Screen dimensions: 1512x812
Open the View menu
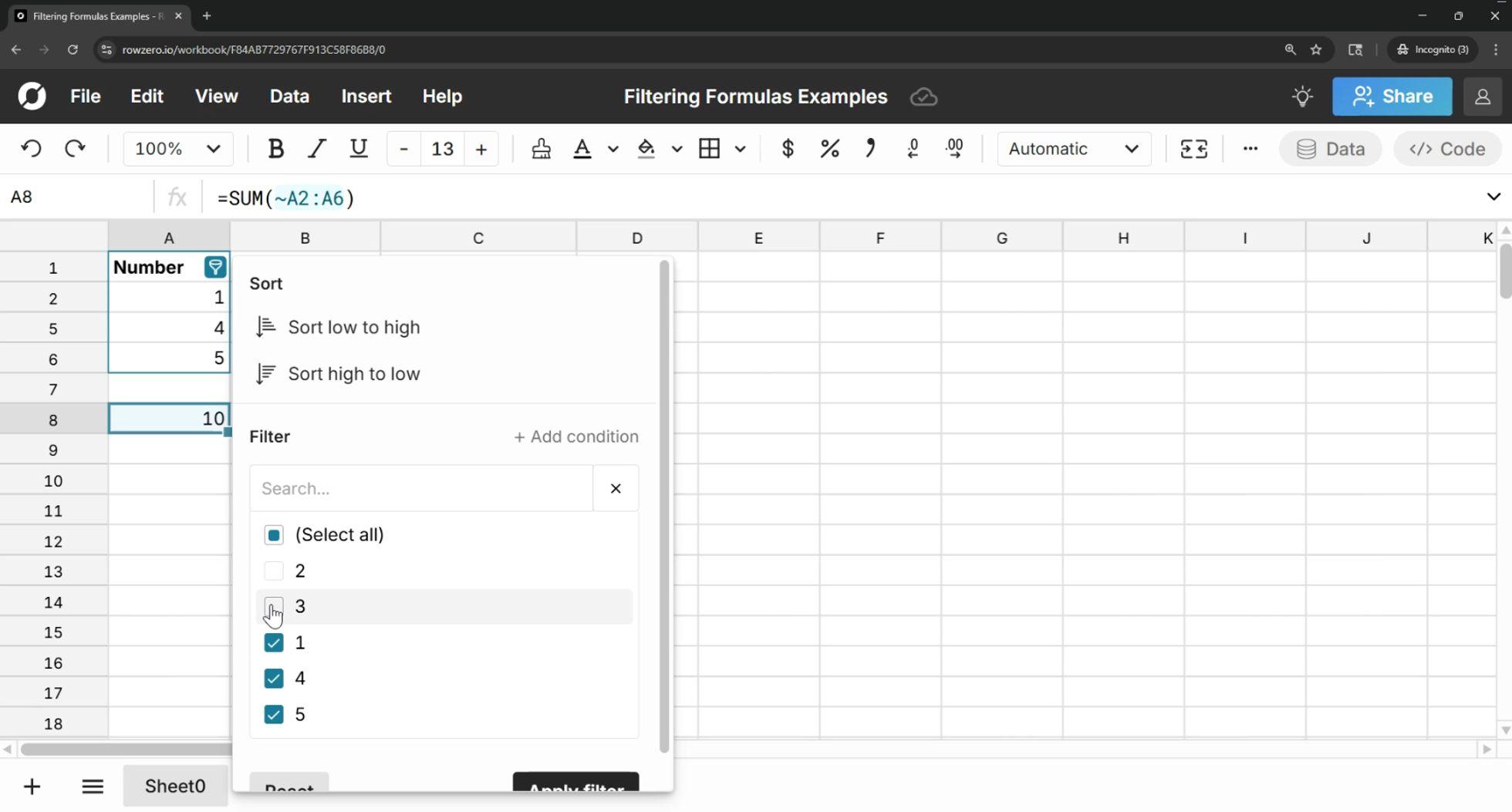point(217,96)
